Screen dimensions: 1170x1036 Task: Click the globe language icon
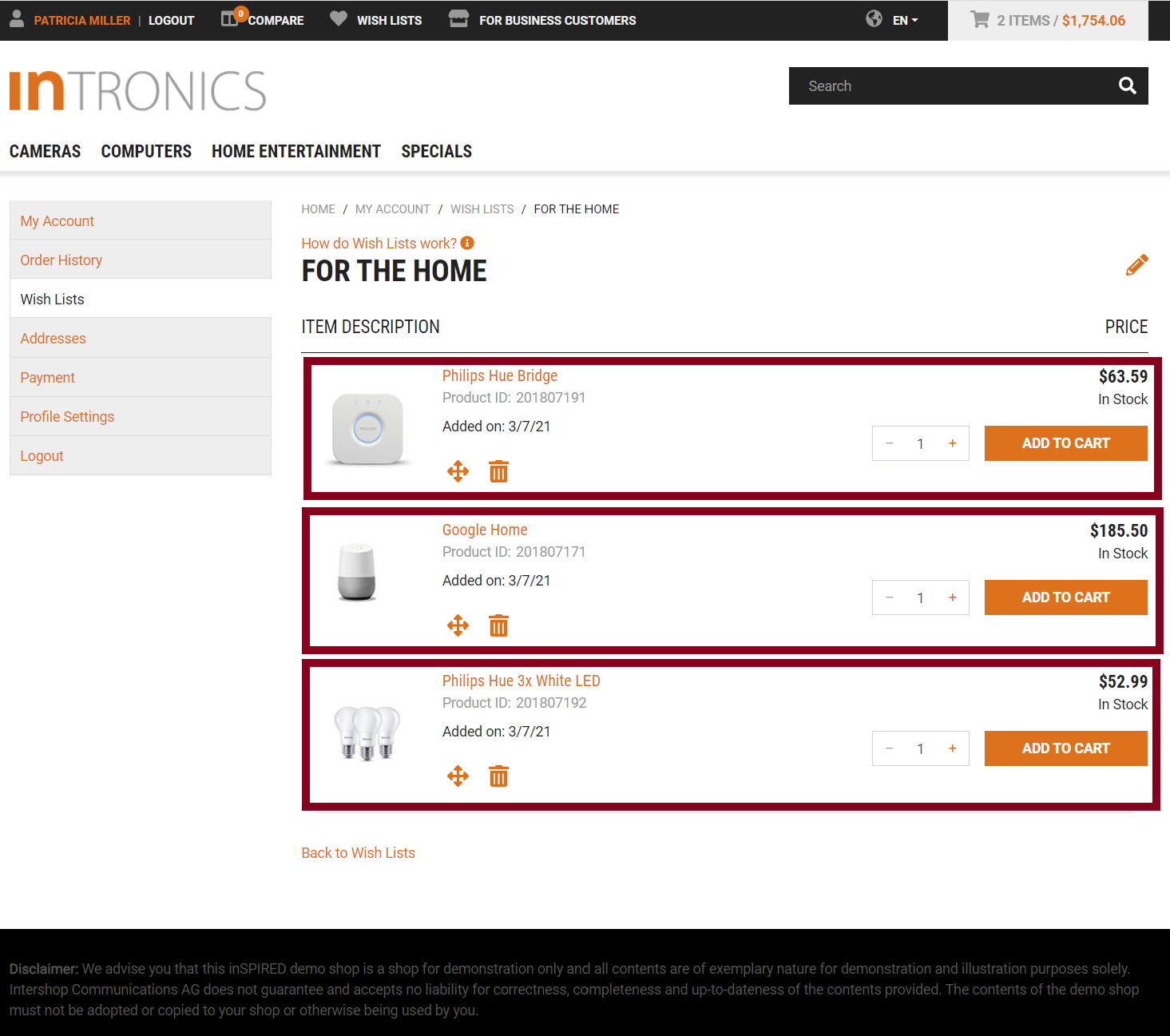point(875,18)
